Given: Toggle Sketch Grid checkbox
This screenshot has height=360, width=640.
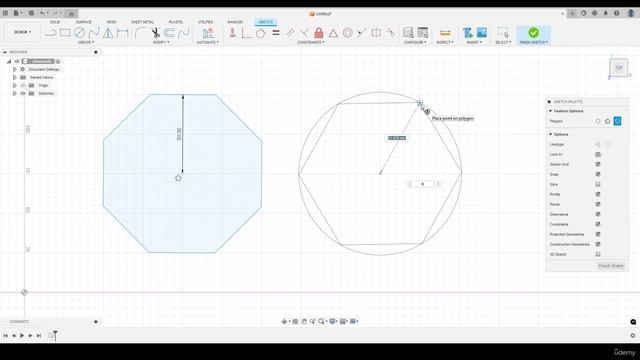Looking at the screenshot, I should tap(598, 164).
